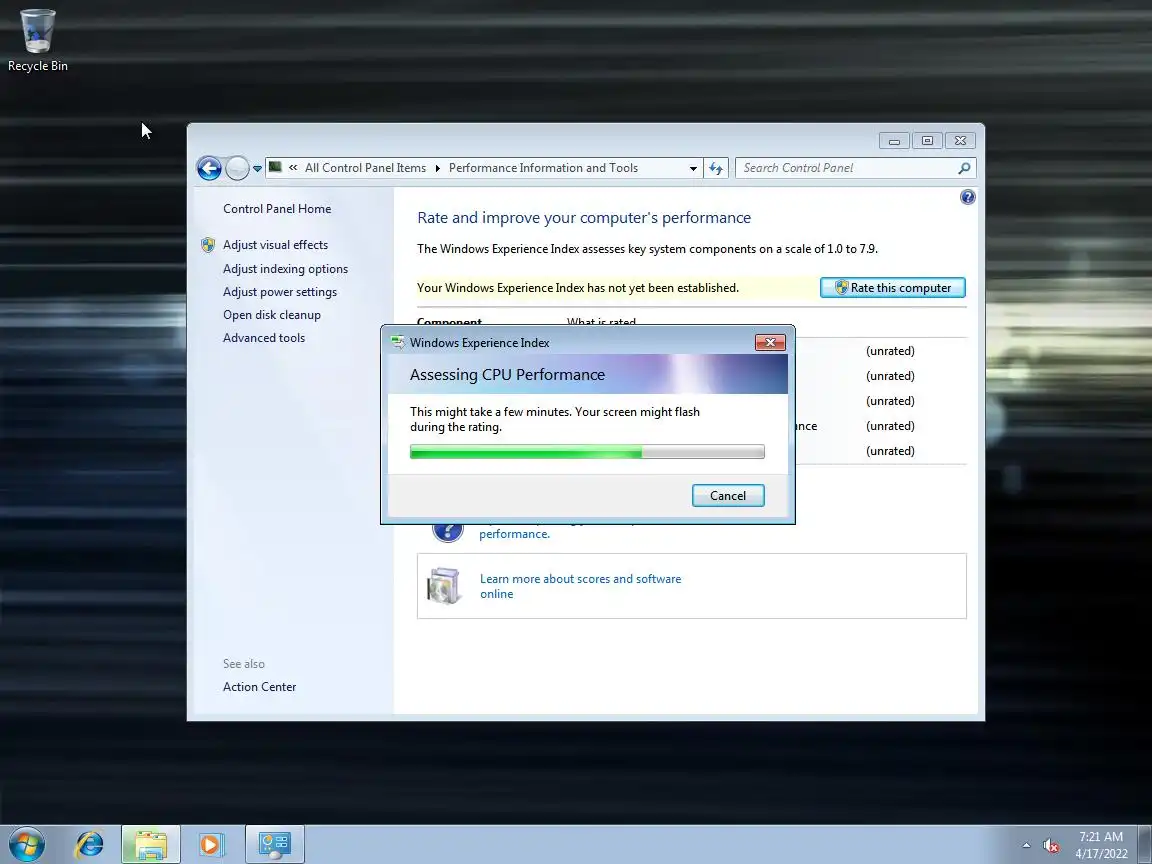Click the address bar refresh button
The width and height of the screenshot is (1152, 864).
tap(716, 168)
